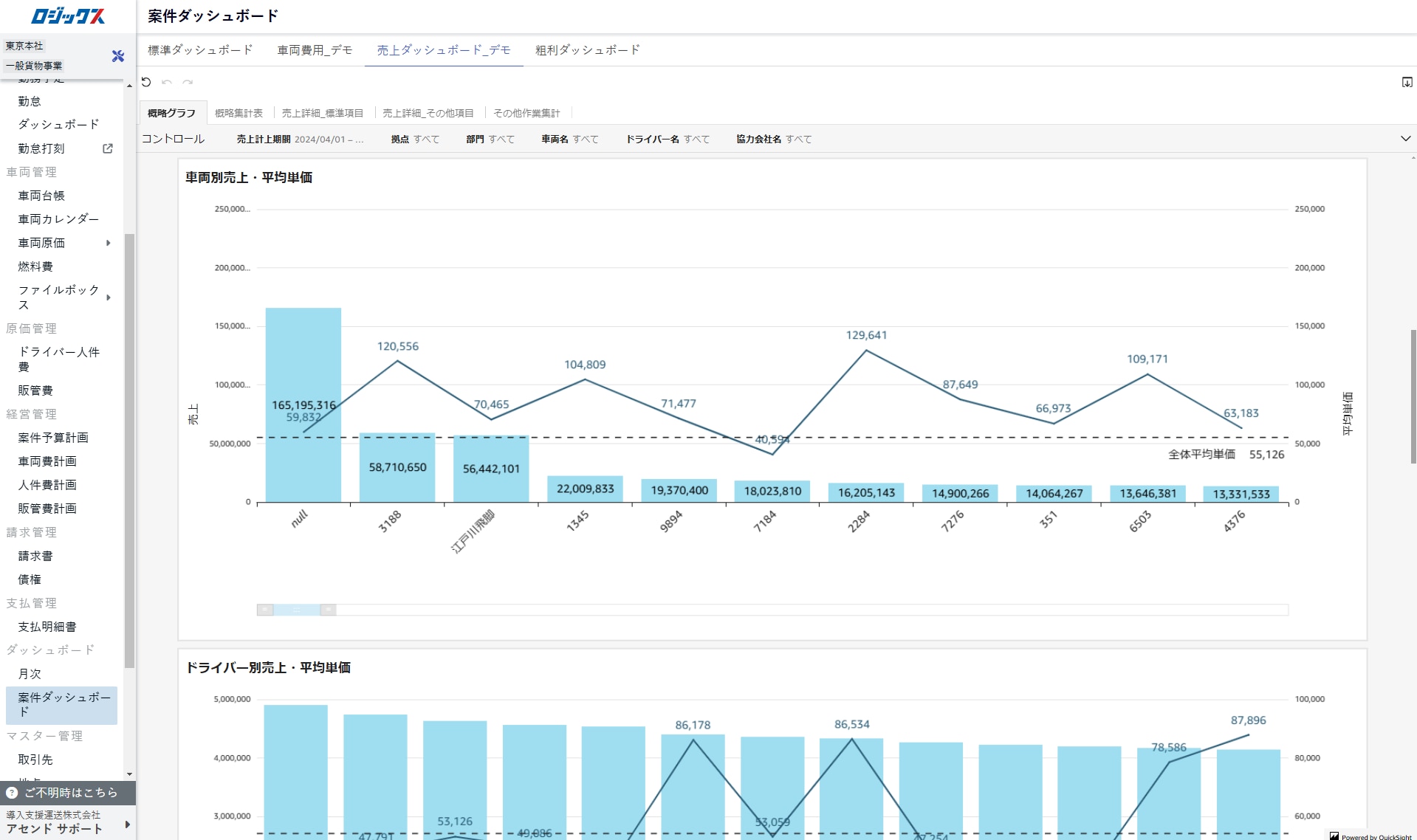Screen dimensions: 1417x840
Task: Click the 東京本社 office label
Action: tap(24, 46)
